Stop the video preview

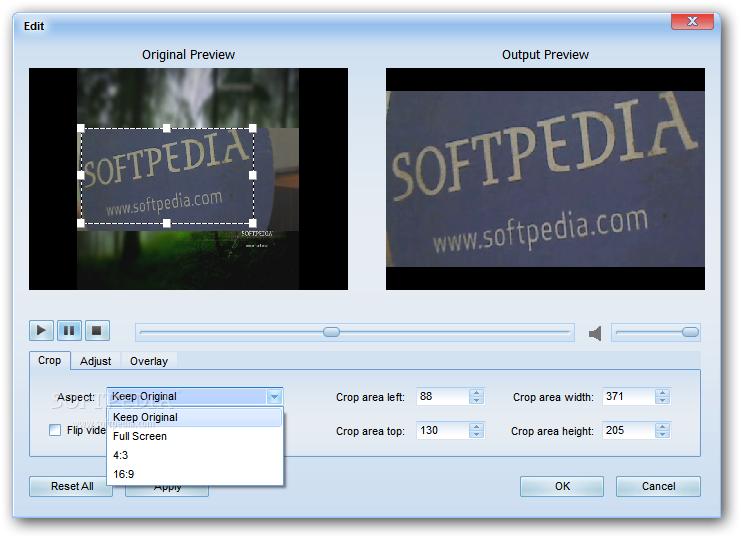coord(97,330)
